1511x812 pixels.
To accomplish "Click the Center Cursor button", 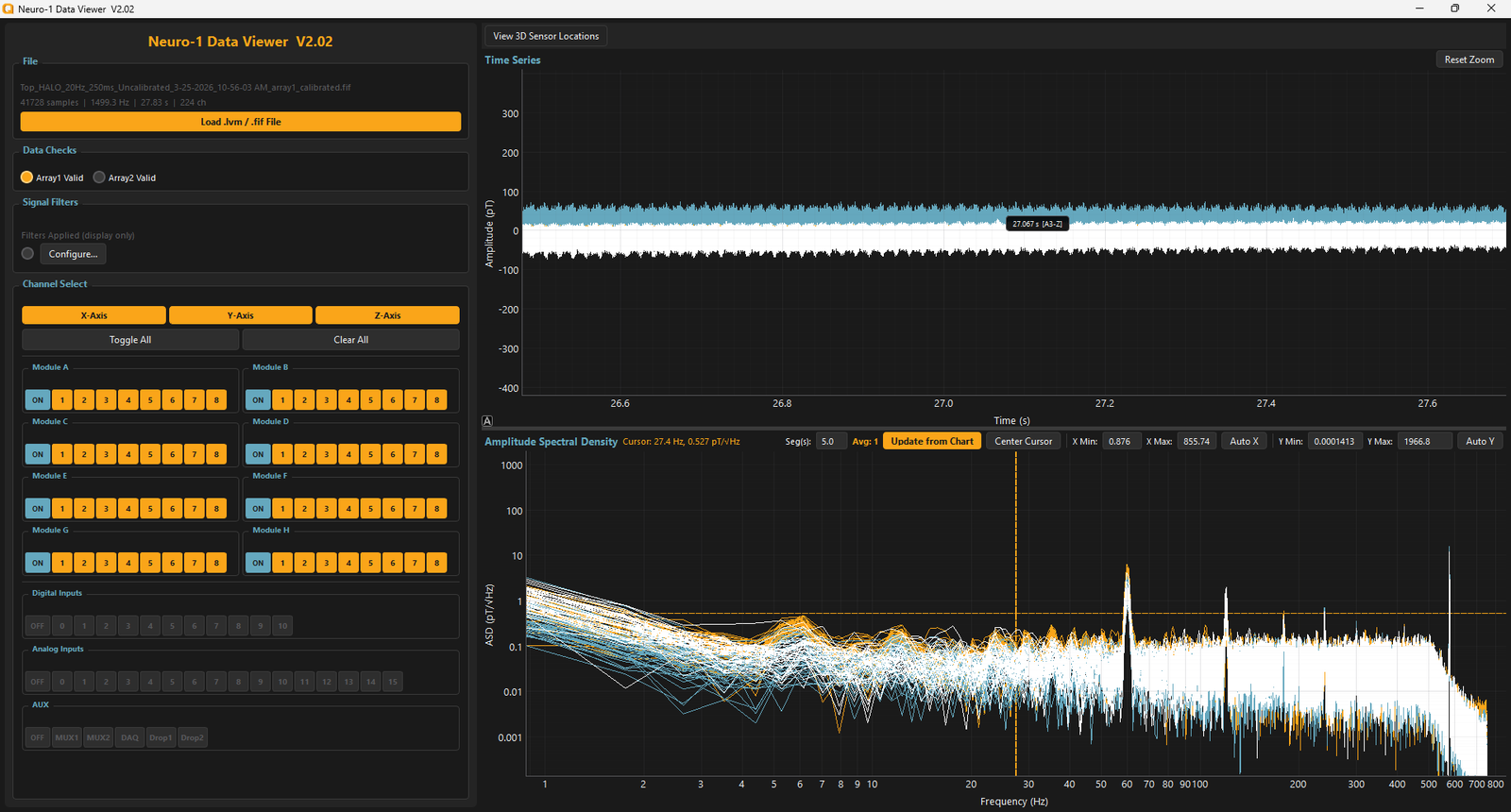I will point(1024,441).
